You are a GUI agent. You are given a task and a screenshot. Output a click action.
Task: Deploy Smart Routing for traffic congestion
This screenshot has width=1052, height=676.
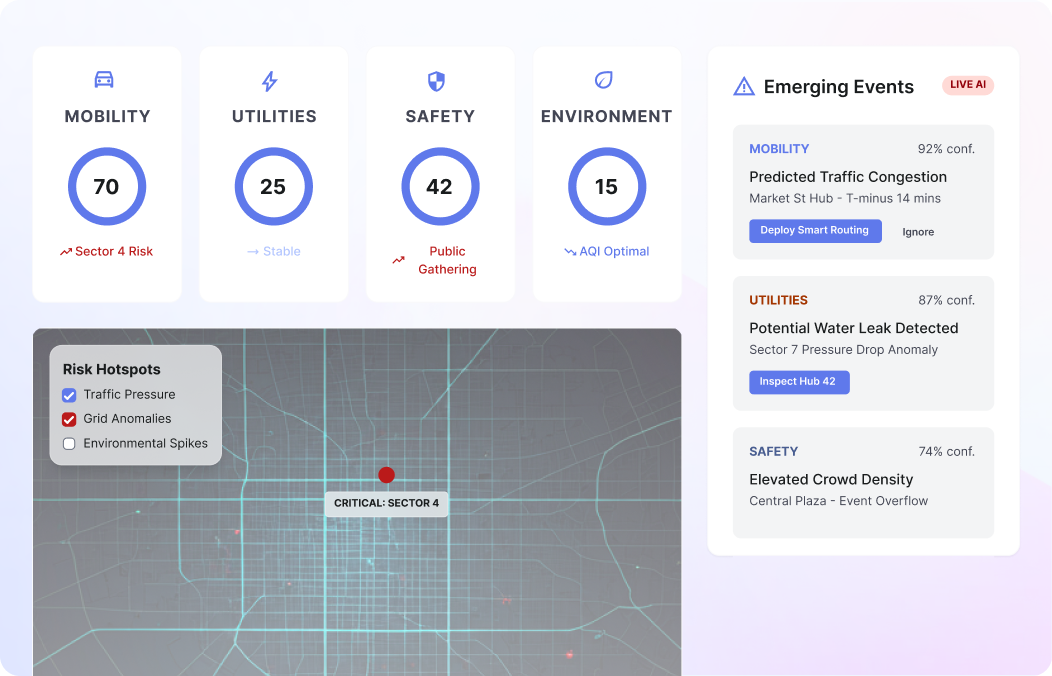click(x=815, y=231)
